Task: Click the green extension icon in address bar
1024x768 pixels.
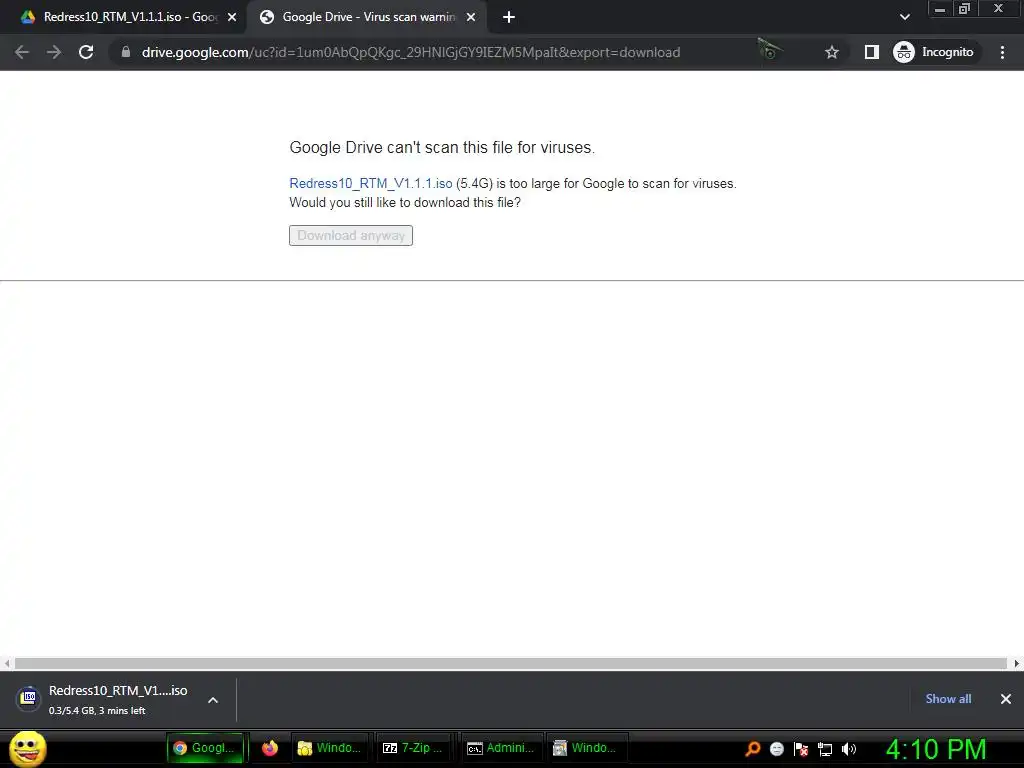Action: [770, 50]
